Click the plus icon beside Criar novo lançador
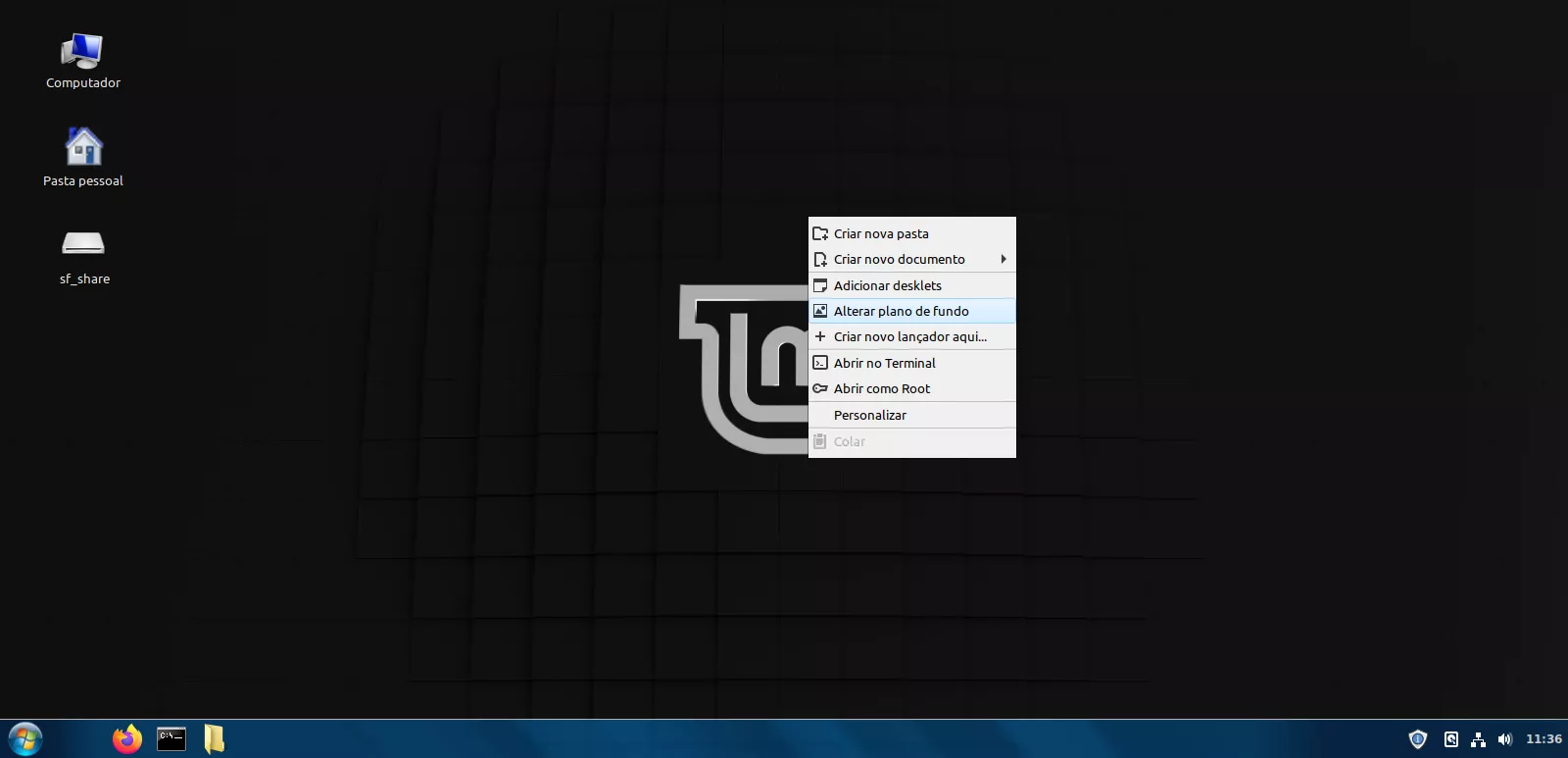This screenshot has height=758, width=1568. tap(820, 336)
